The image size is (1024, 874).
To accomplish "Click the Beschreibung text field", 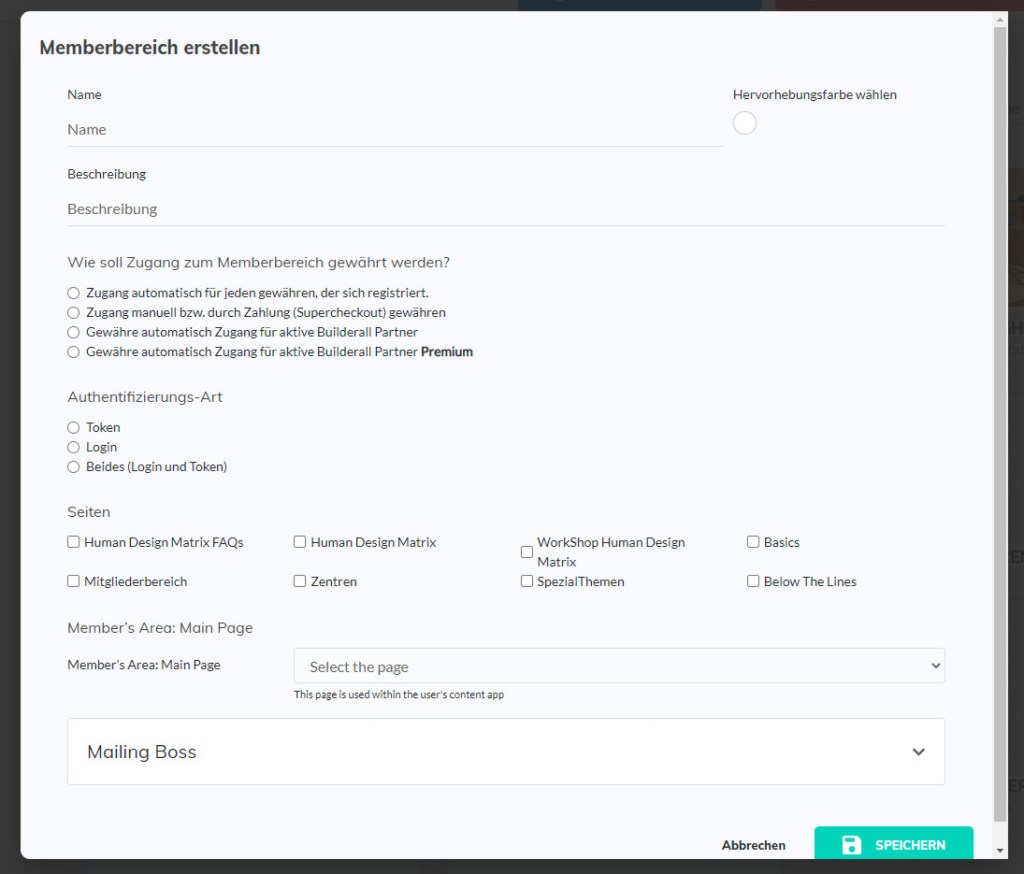I will click(x=505, y=209).
